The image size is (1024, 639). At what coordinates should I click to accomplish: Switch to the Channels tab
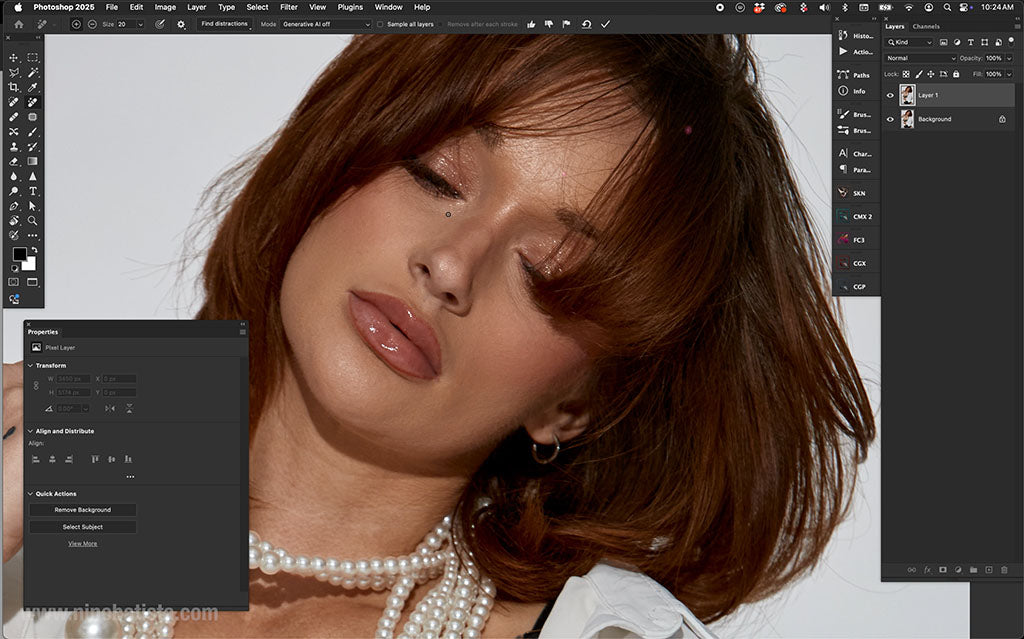point(926,26)
